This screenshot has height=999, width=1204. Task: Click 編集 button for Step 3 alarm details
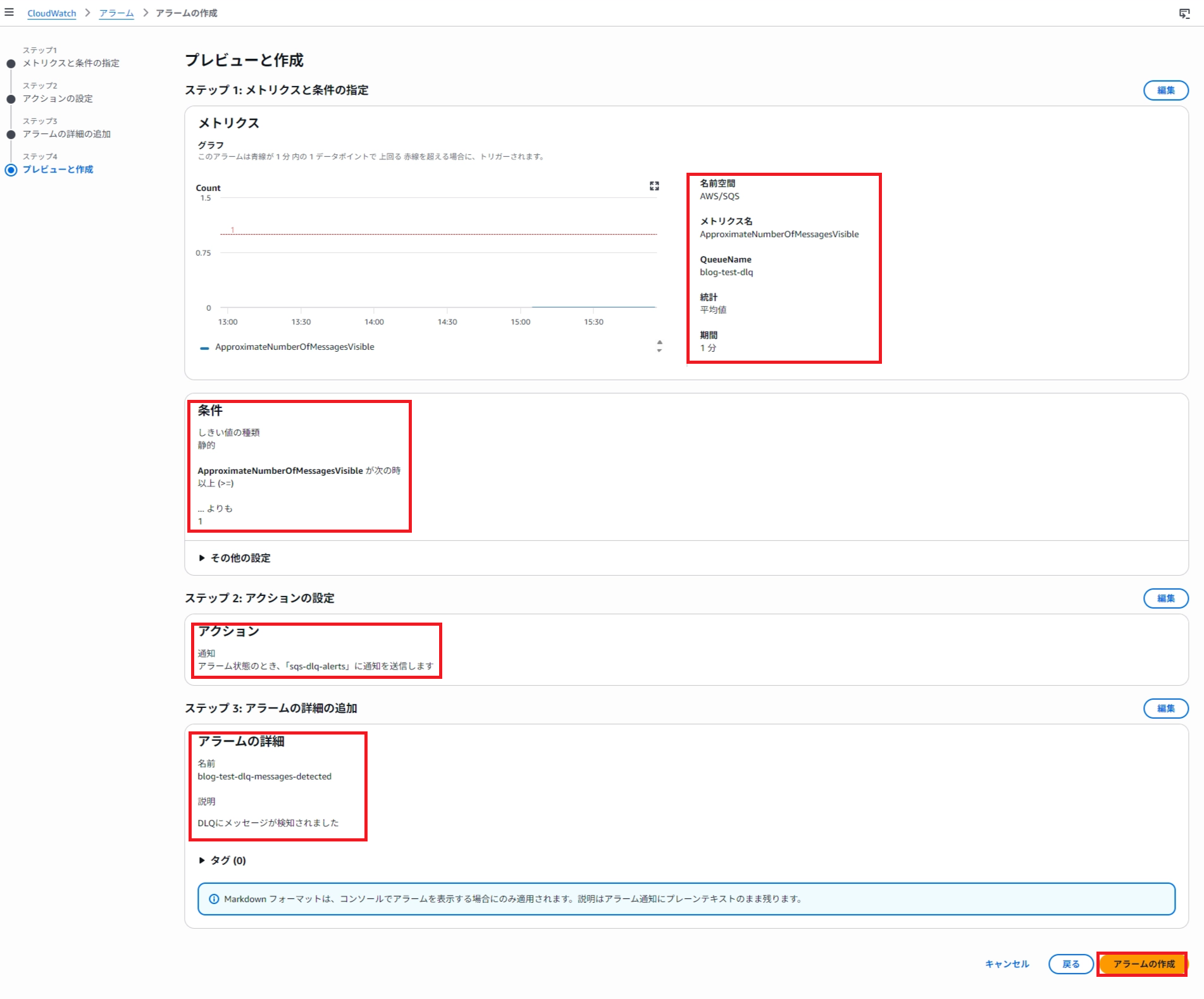(1165, 709)
